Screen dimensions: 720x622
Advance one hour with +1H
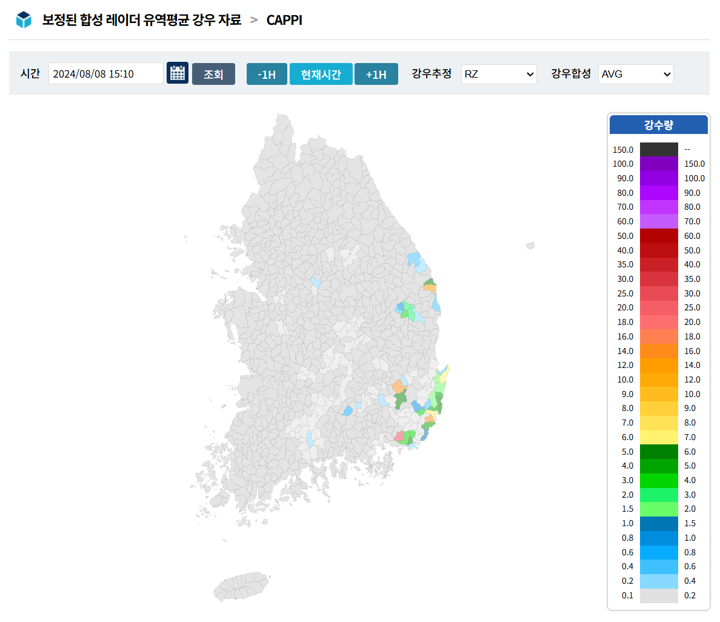(376, 74)
